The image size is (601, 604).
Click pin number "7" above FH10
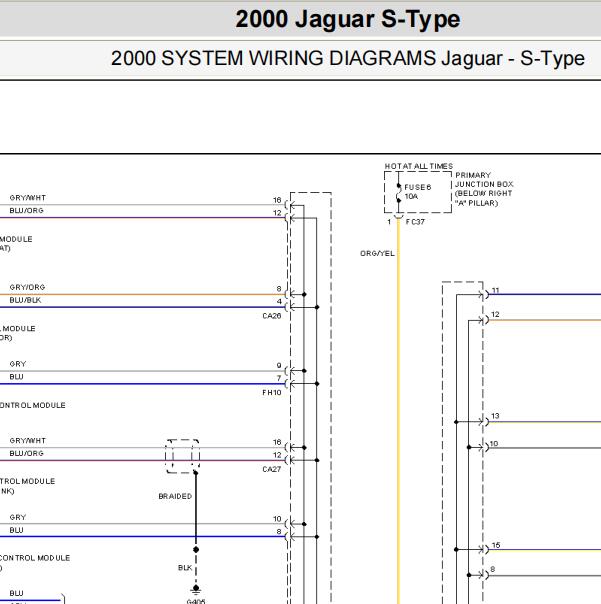coord(279,378)
